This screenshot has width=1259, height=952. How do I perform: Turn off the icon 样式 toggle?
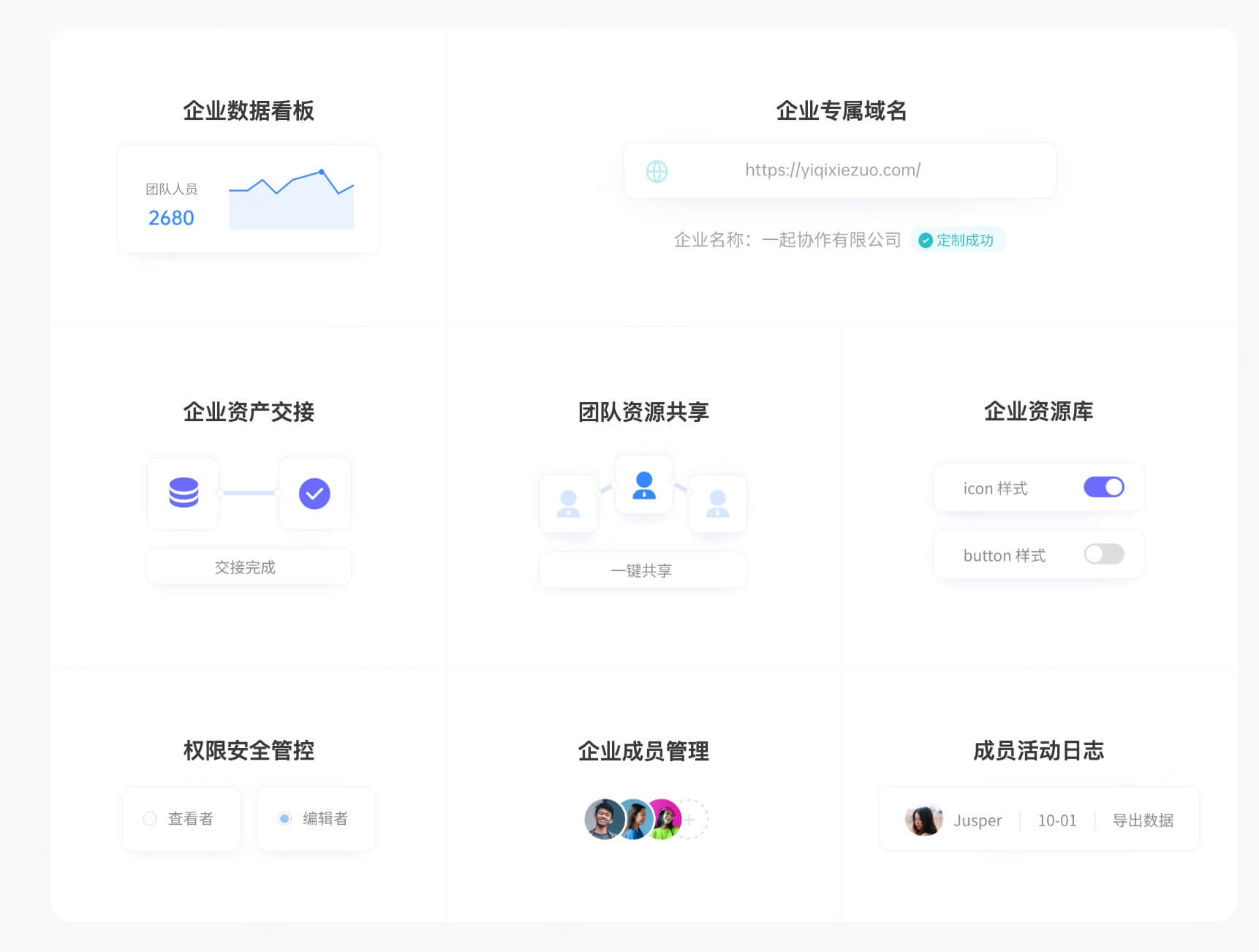point(1104,487)
